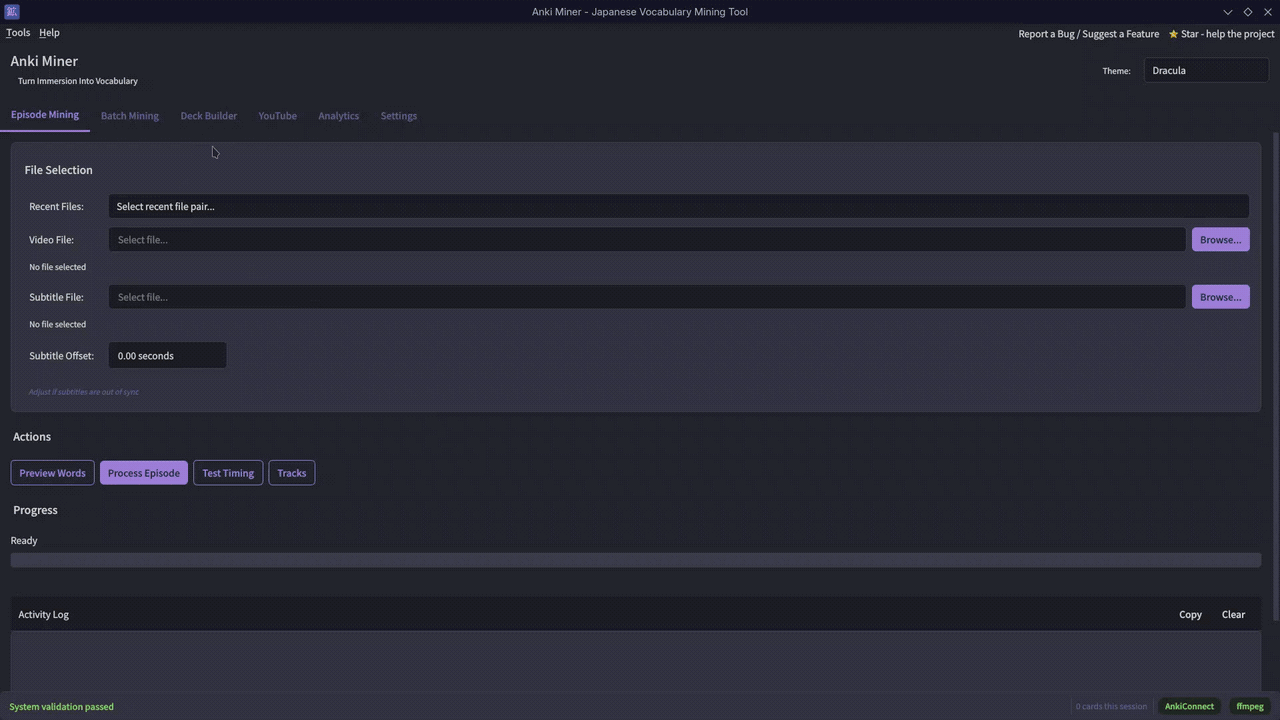1280x720 pixels.
Task: Click the AnkiConnect status indicator
Action: [1189, 707]
